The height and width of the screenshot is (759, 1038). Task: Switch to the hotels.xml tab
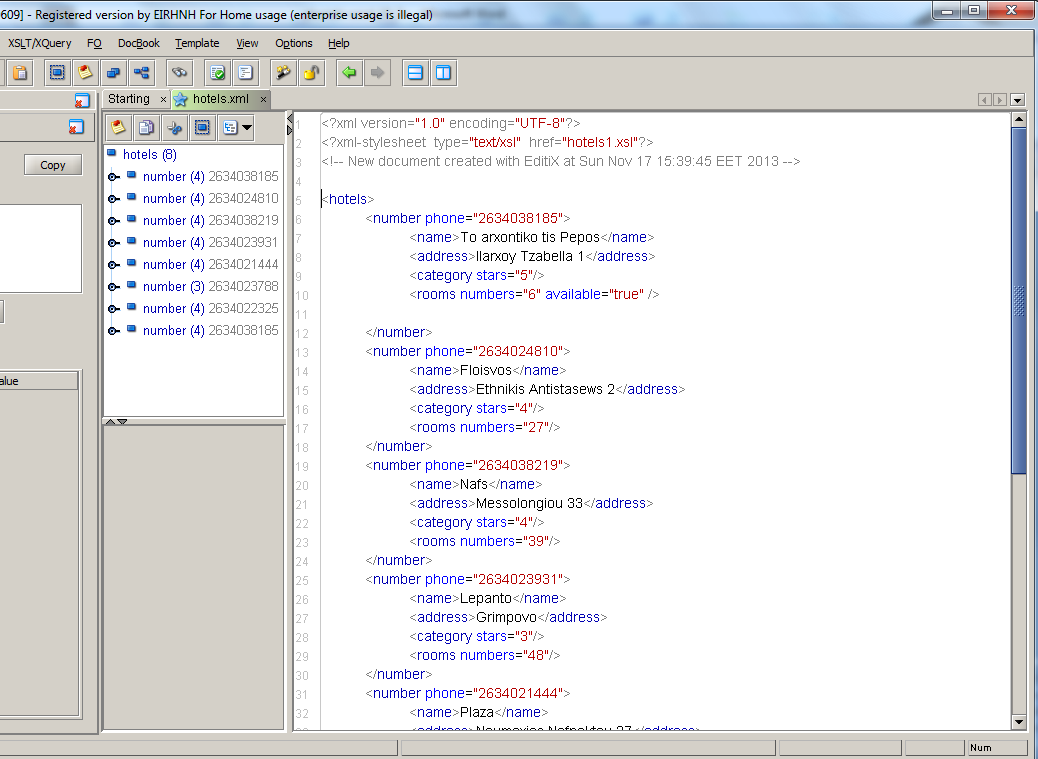click(220, 99)
